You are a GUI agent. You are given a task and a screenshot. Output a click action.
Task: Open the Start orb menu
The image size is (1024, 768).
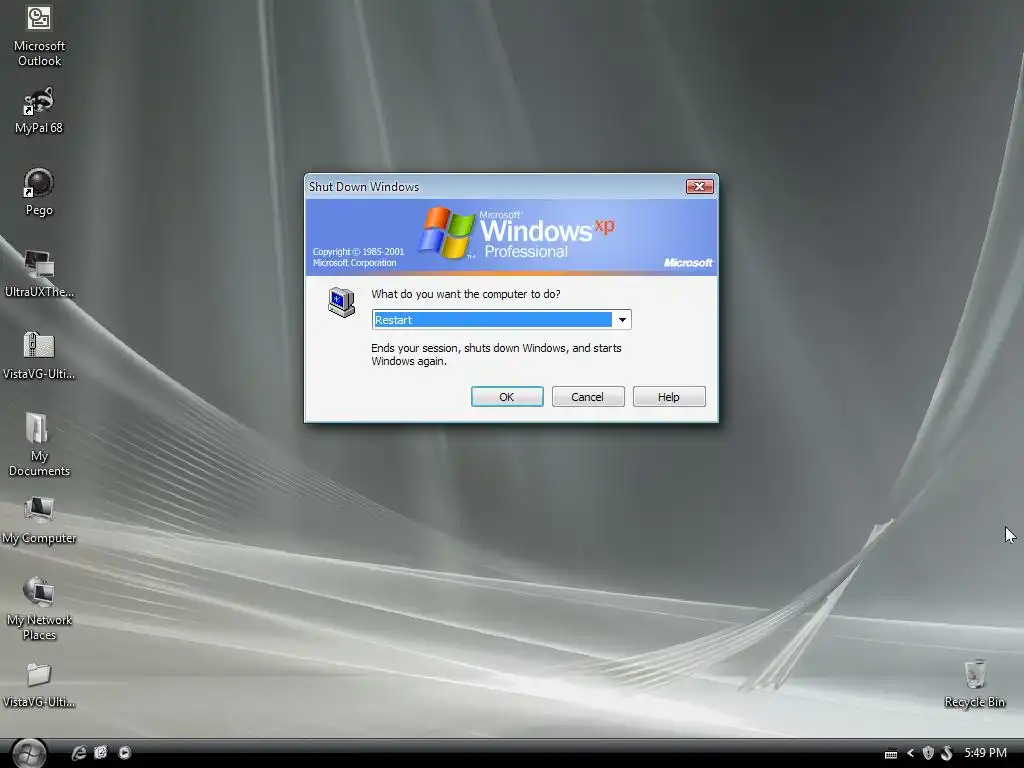29,753
